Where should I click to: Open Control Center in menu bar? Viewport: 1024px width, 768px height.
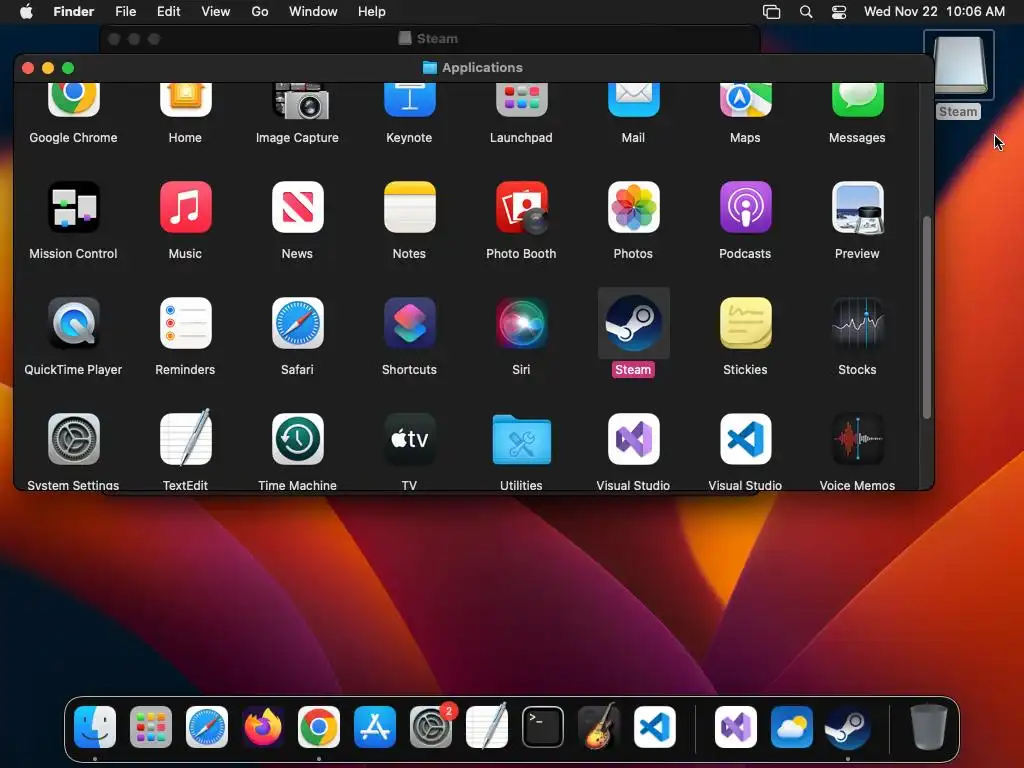(839, 12)
